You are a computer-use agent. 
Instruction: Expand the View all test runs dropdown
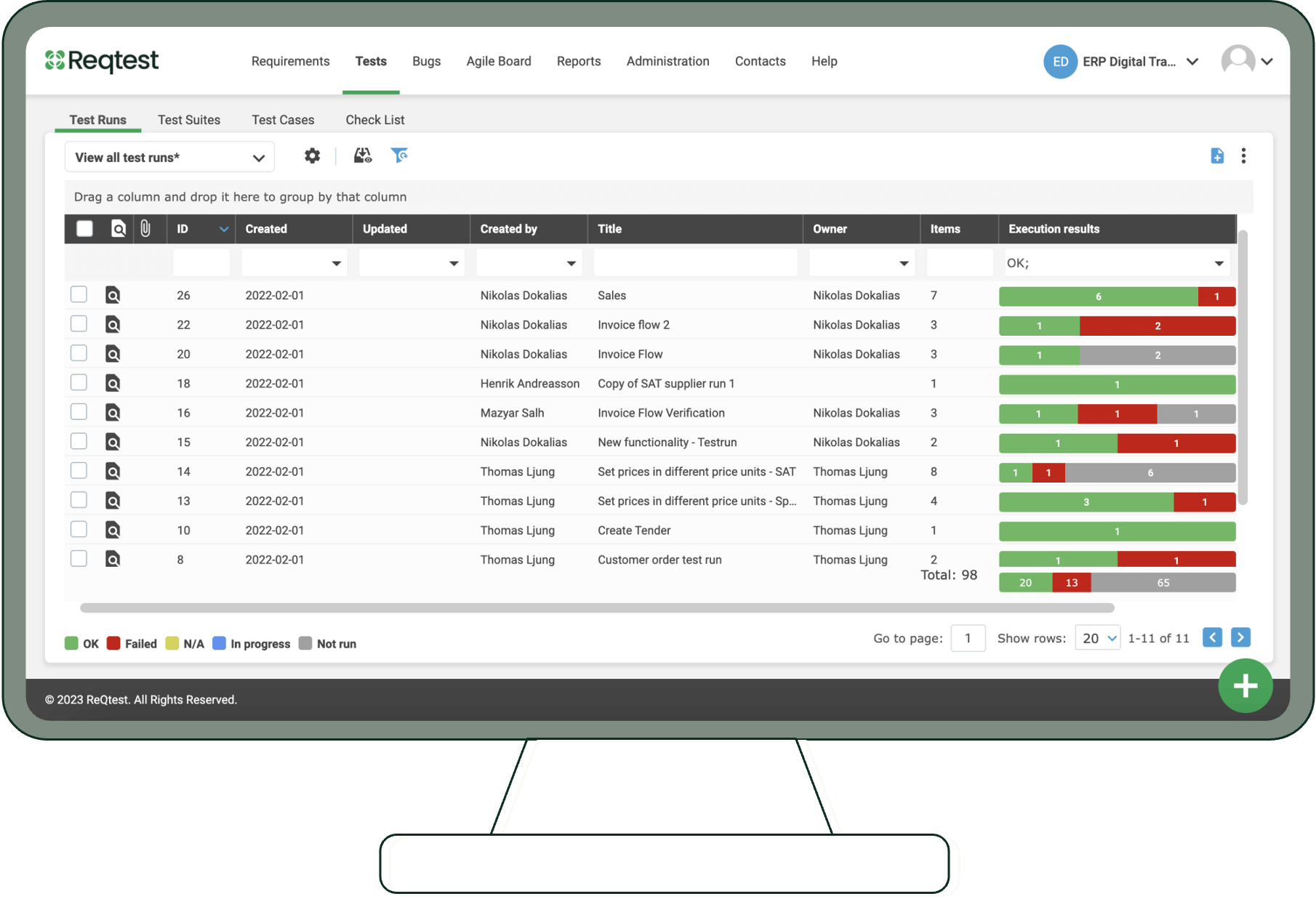pyautogui.click(x=169, y=158)
